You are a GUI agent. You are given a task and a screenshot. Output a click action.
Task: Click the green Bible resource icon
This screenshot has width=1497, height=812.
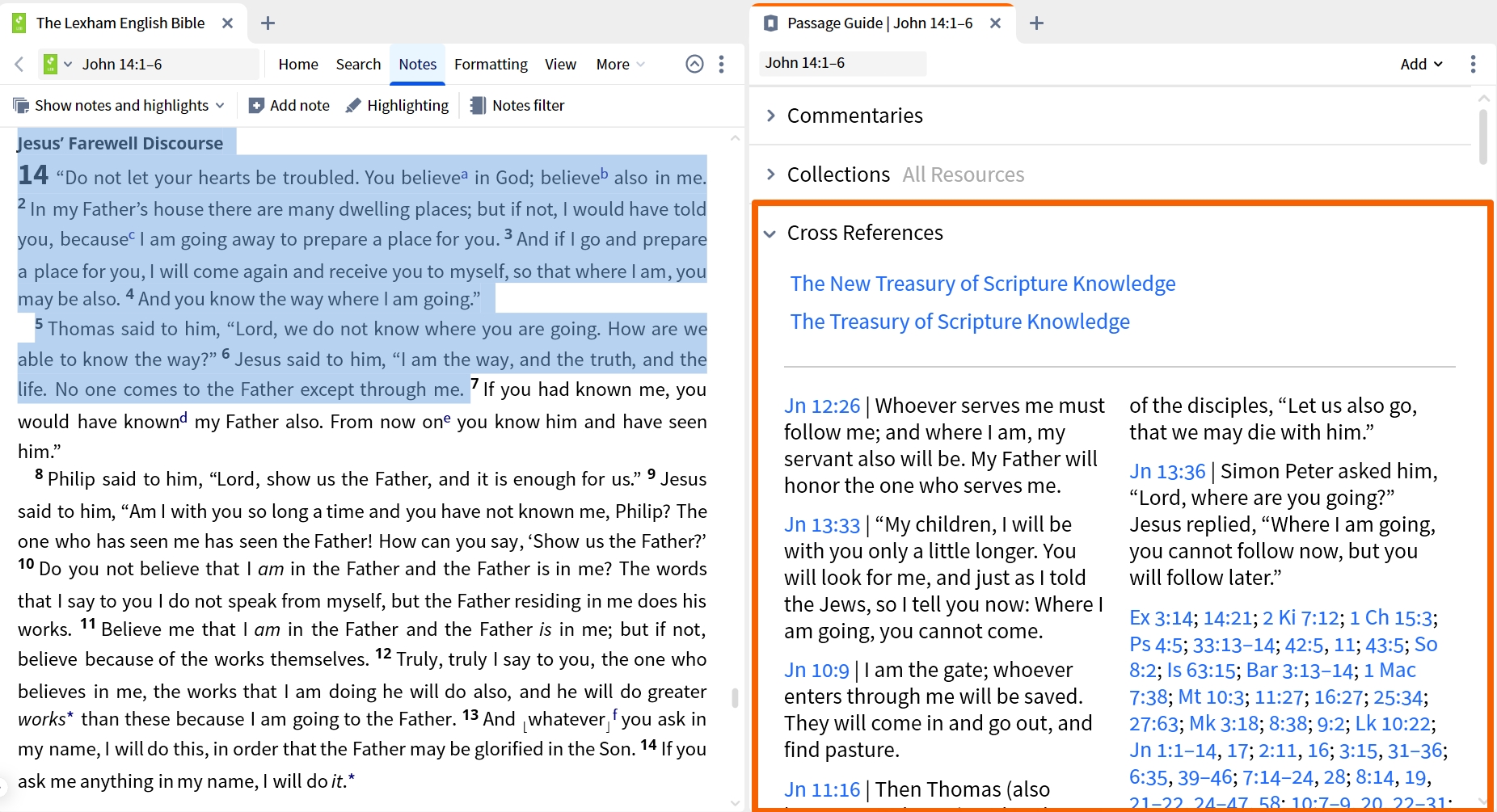click(x=50, y=64)
